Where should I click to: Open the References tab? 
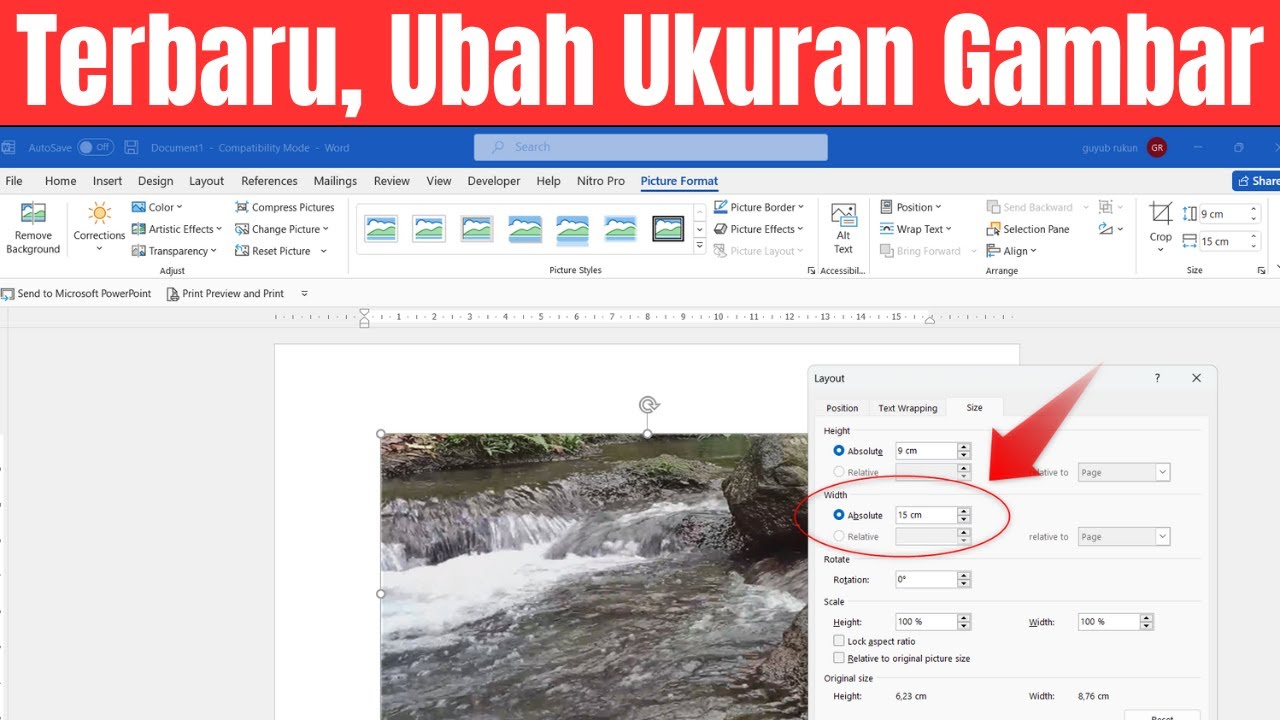tap(269, 181)
